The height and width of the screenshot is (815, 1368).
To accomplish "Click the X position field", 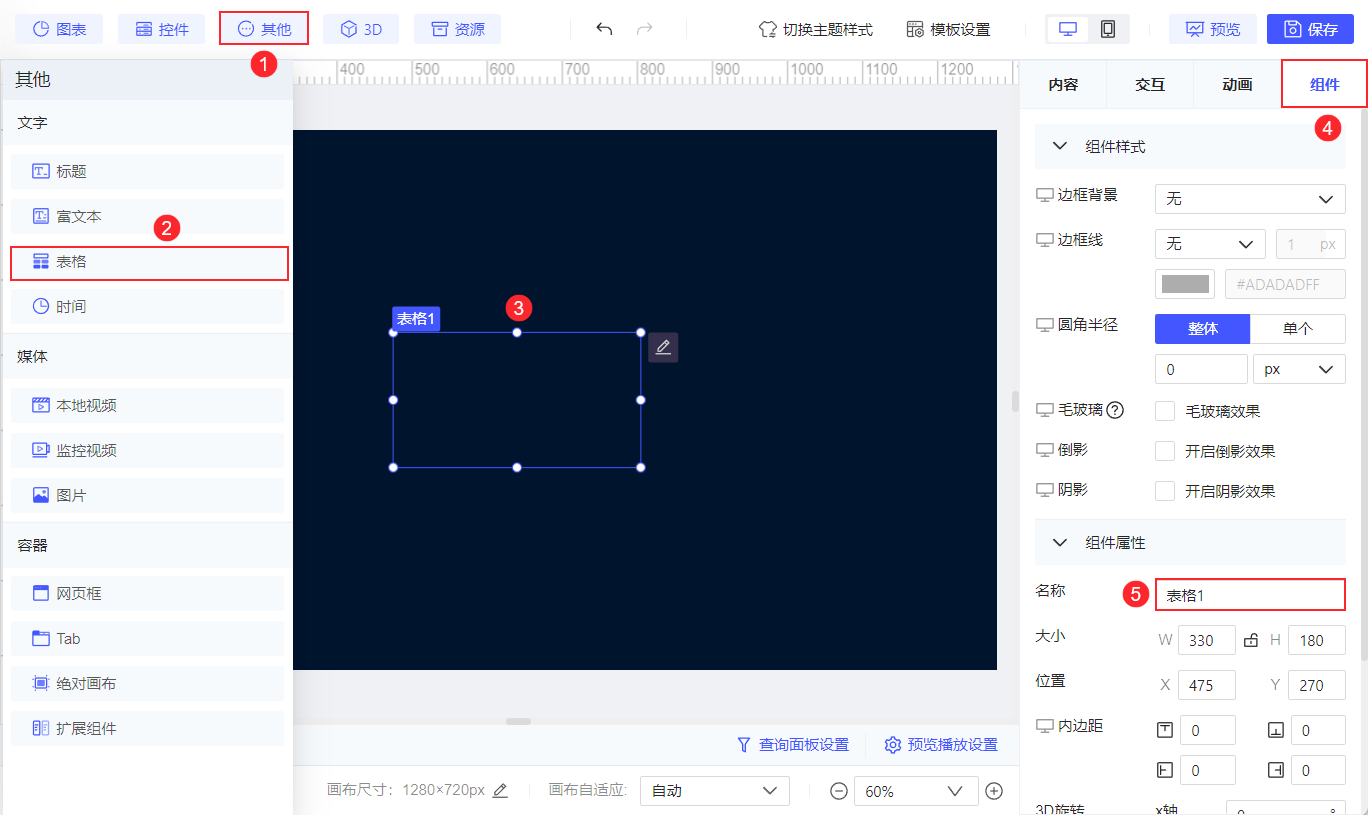I will 1207,685.
